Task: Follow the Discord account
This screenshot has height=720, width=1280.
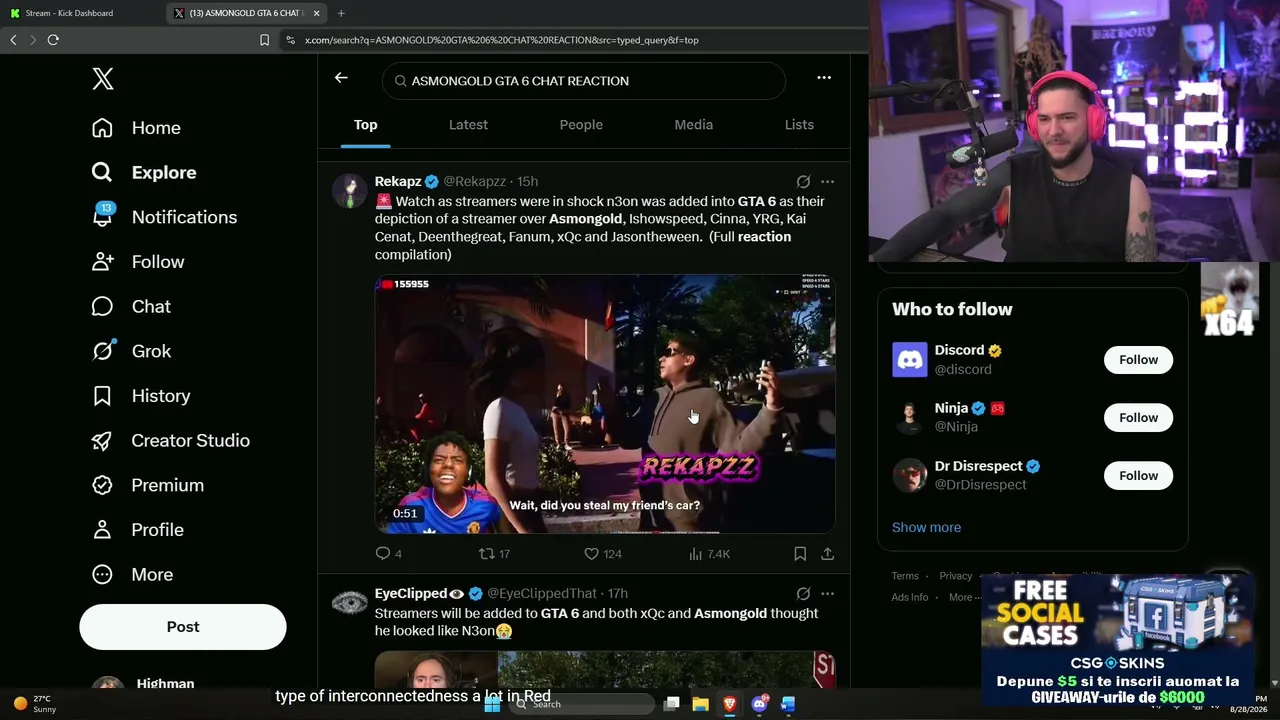Action: pos(1138,360)
